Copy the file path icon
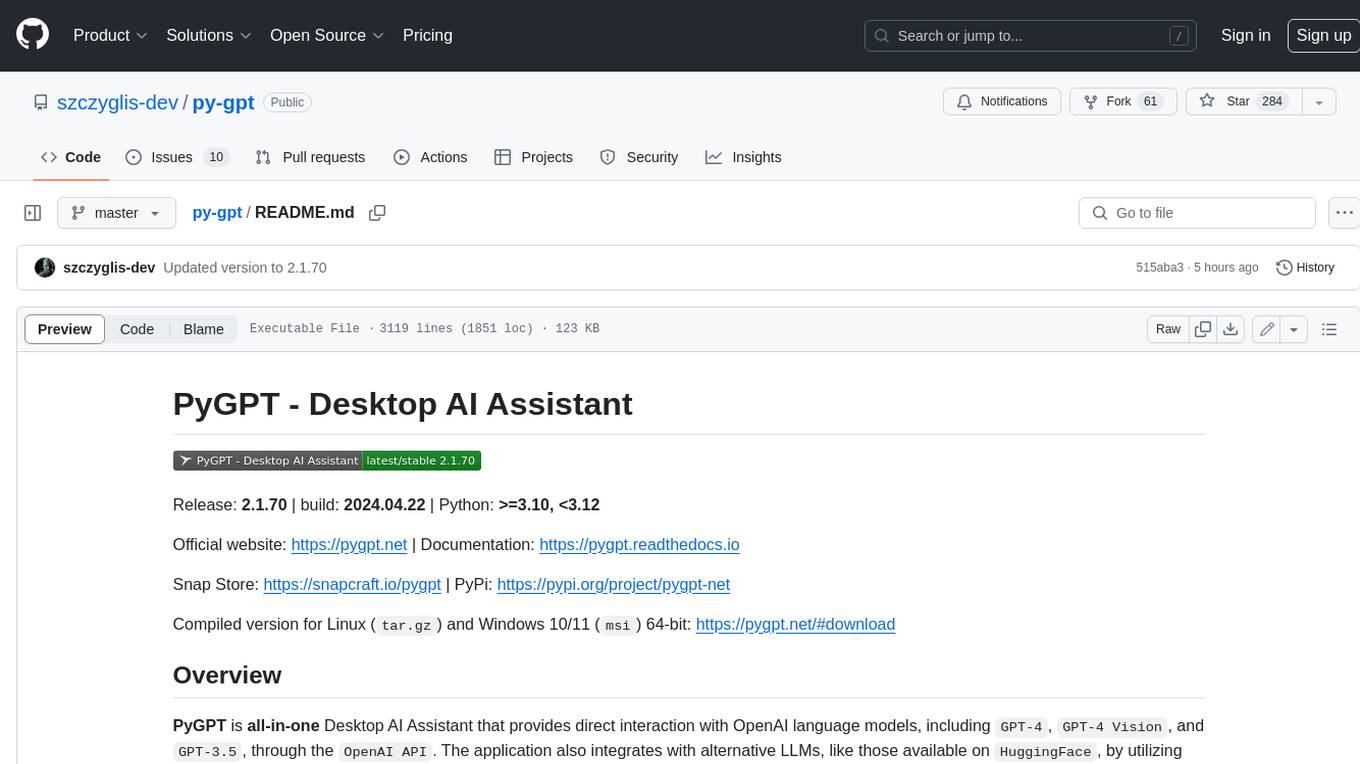Image resolution: width=1360 pixels, height=764 pixels. click(377, 212)
